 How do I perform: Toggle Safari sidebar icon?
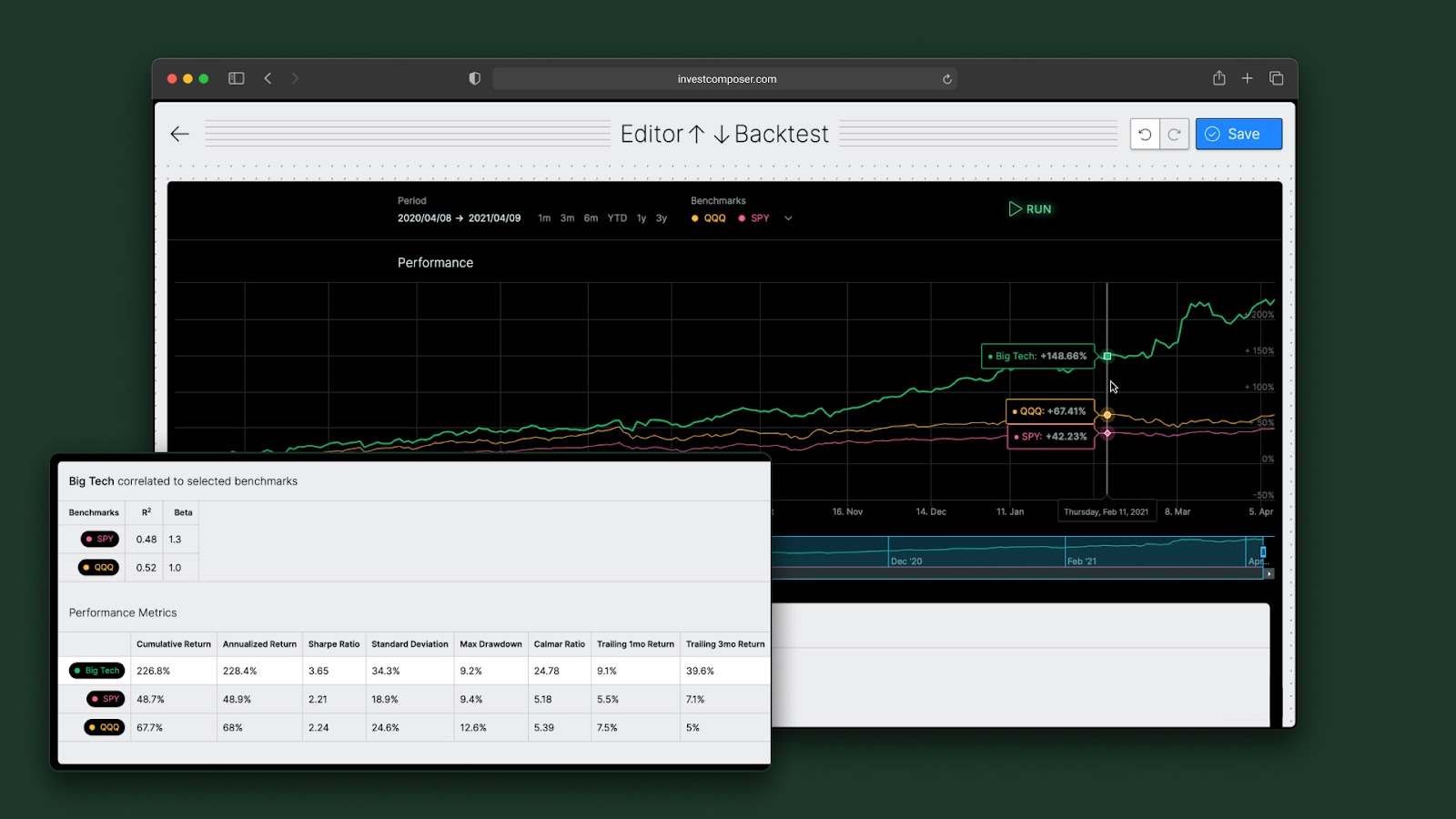[x=237, y=78]
